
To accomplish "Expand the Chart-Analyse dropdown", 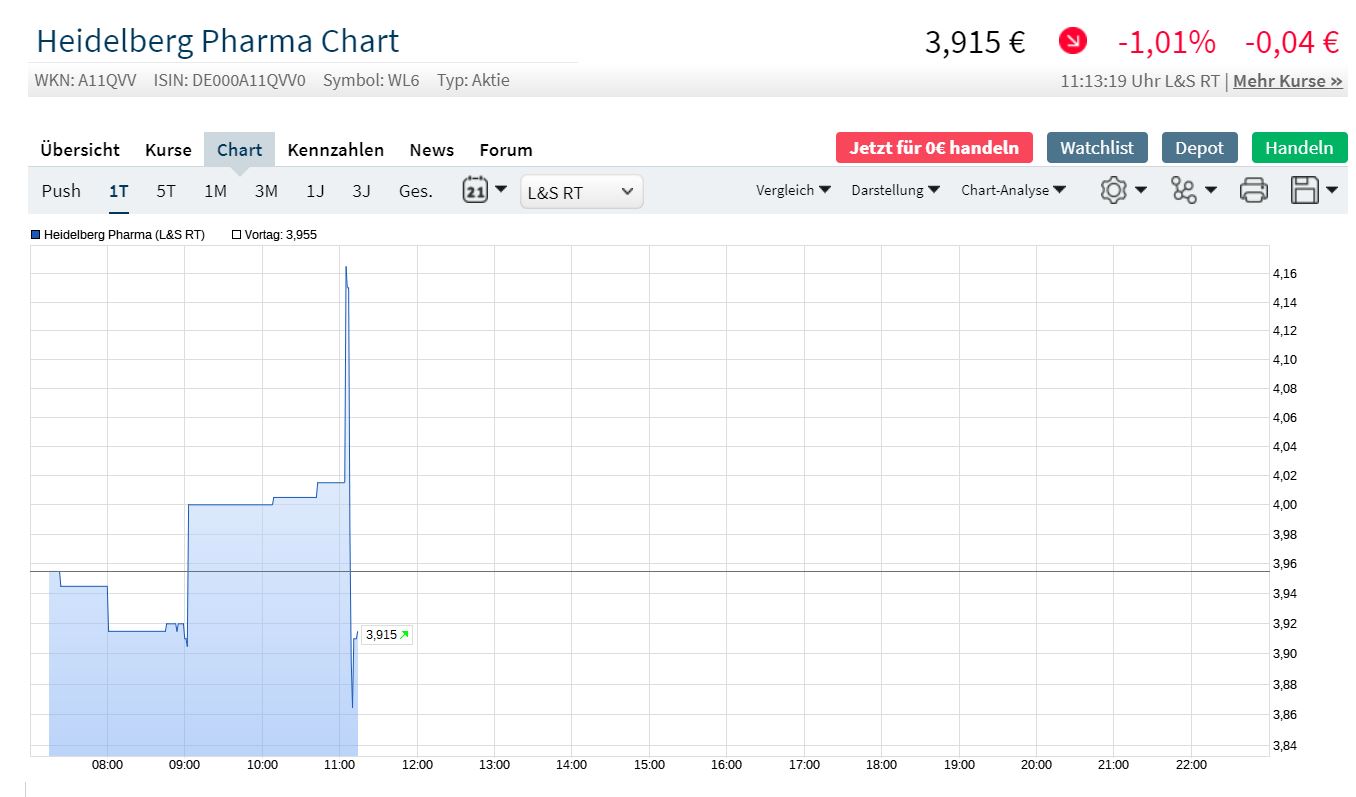I will pos(1013,190).
